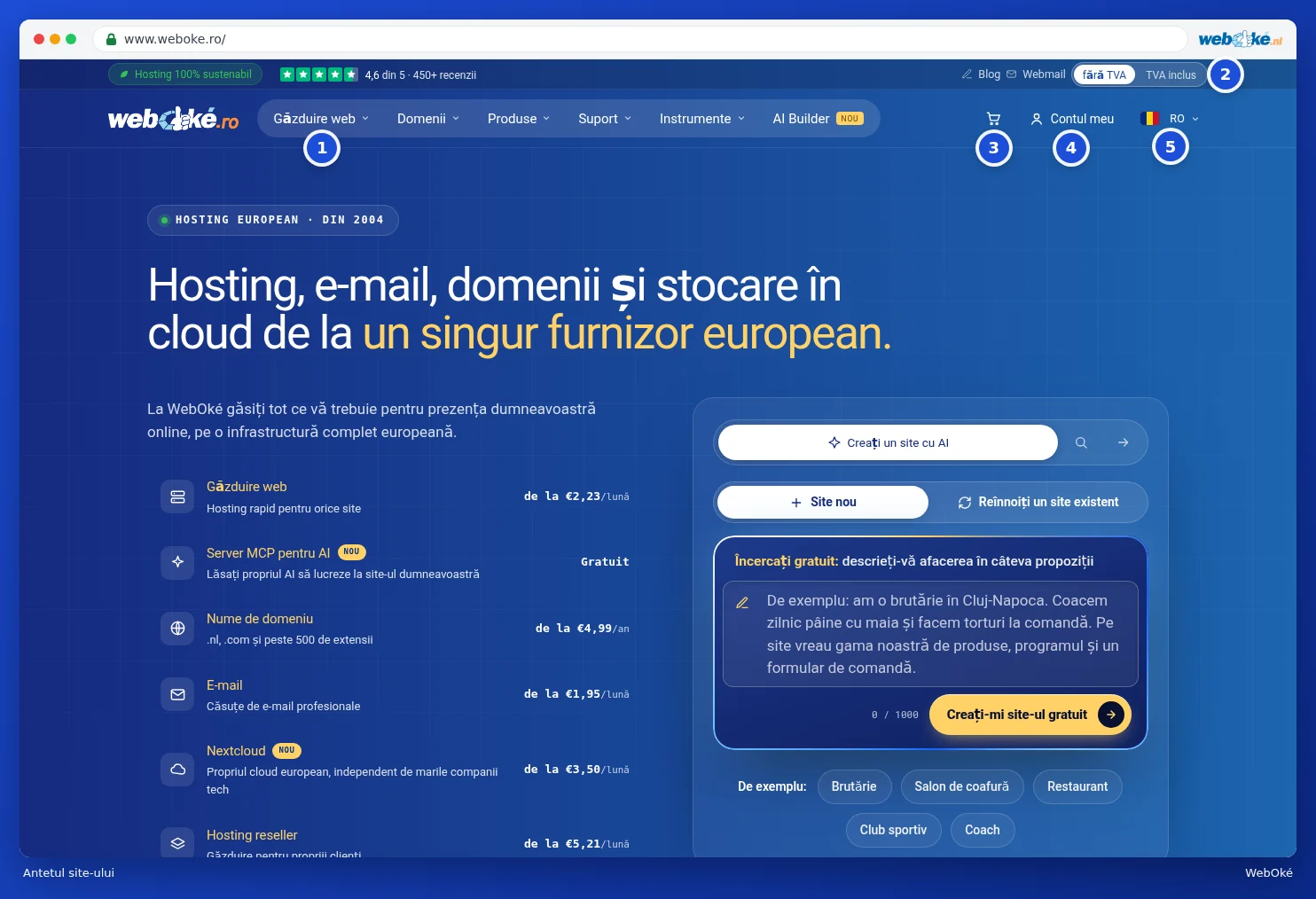Select the 'TVA inclus' option
This screenshot has height=899, width=1316.
point(1171,74)
